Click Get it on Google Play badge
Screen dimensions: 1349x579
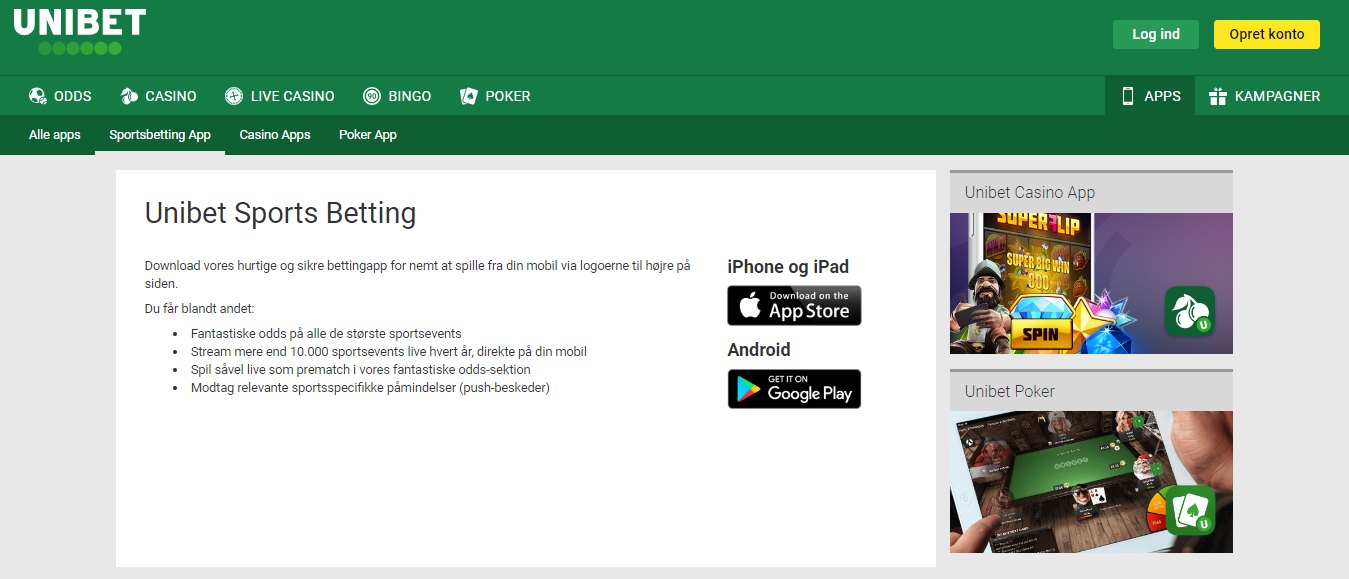794,389
